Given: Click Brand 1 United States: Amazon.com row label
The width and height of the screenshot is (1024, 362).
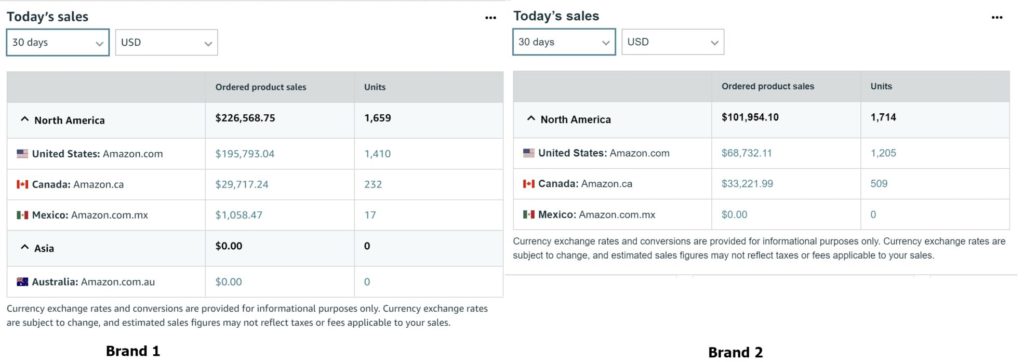Looking at the screenshot, I should [x=97, y=154].
